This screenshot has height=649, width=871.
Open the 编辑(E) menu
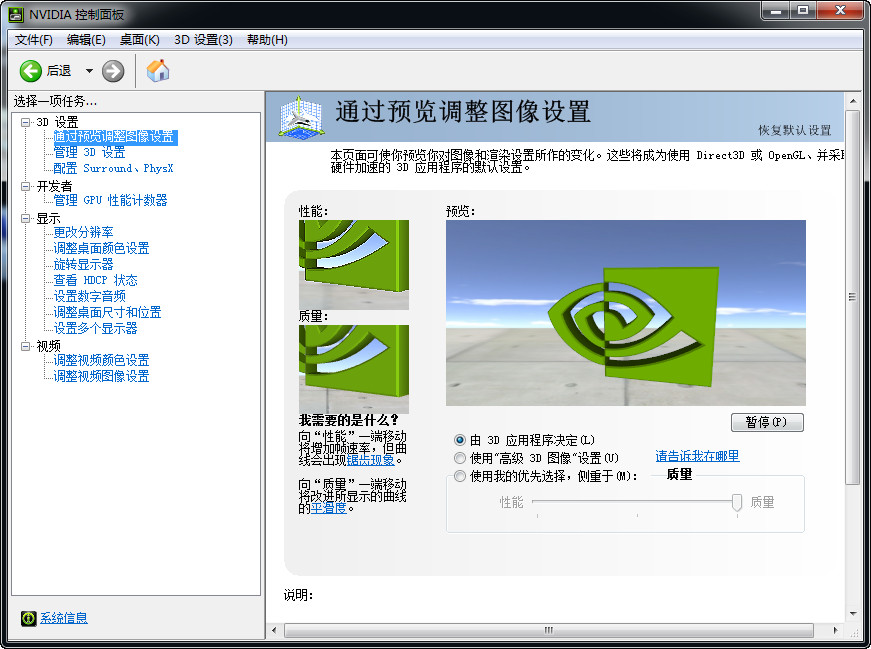click(x=86, y=40)
